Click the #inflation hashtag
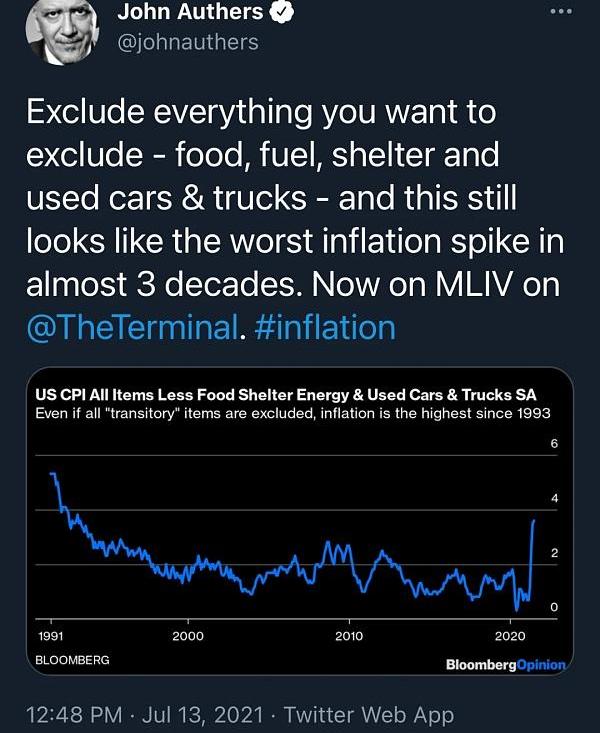This screenshot has height=733, width=600. [325, 327]
